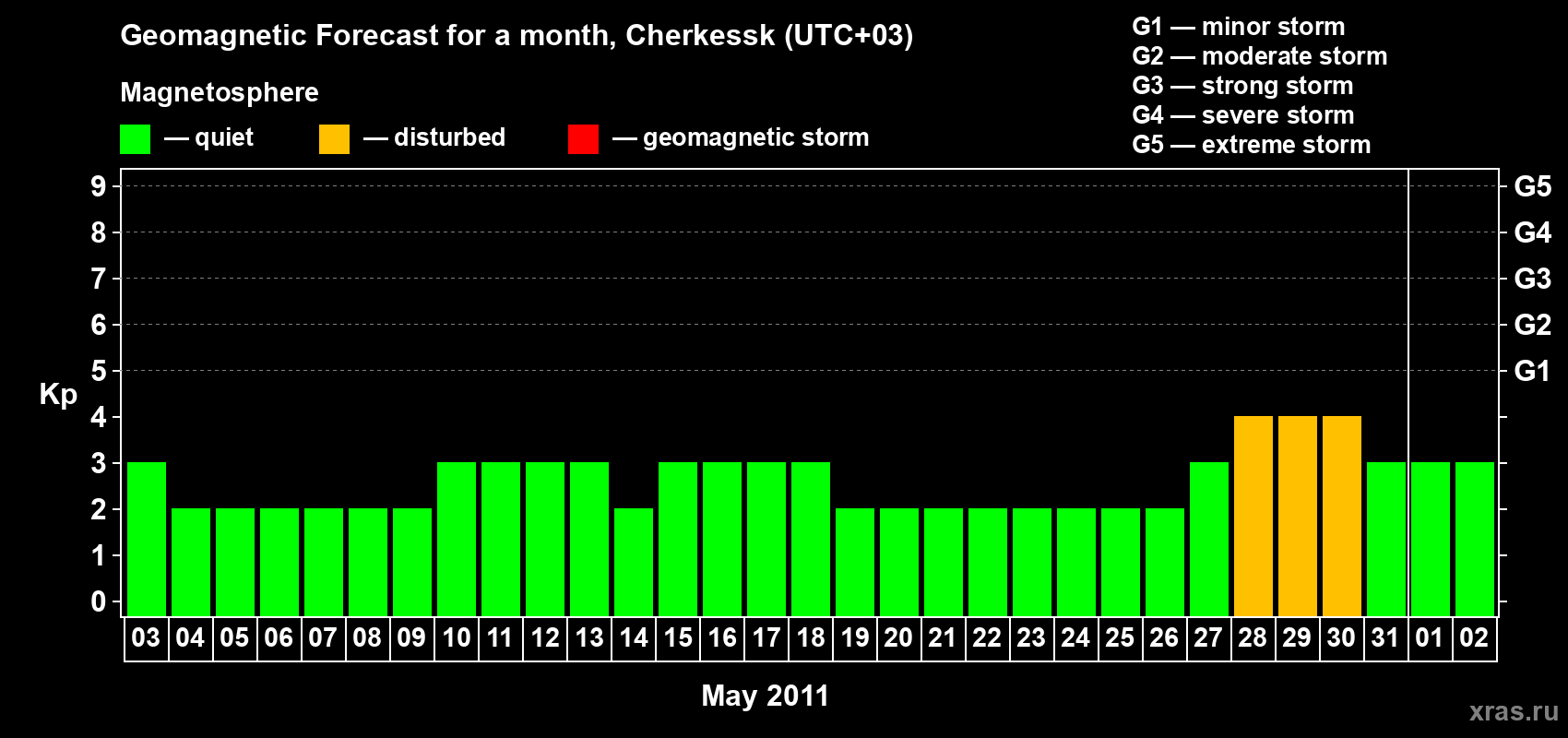
Task: Click the Kp axis label
Action: pyautogui.click(x=58, y=395)
